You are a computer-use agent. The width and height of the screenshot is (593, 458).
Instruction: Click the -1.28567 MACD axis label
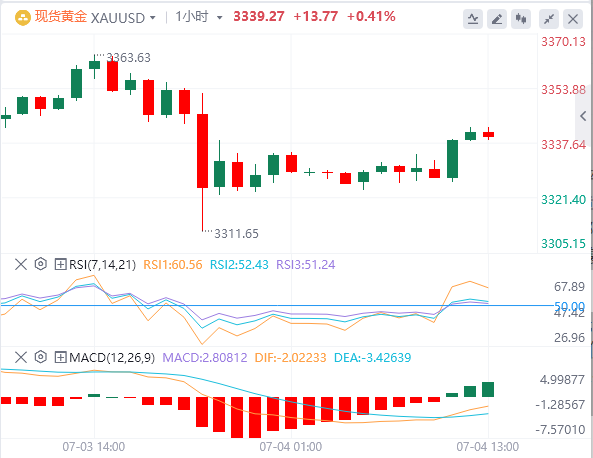pyautogui.click(x=560, y=405)
